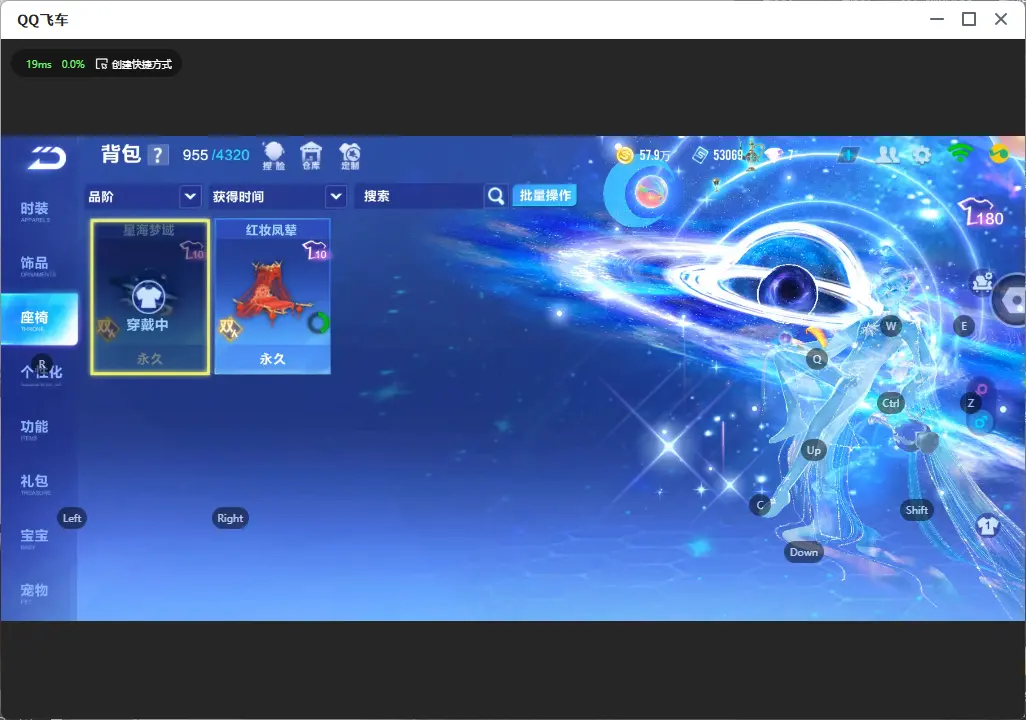Click the 批量操作 batch button
This screenshot has width=1026, height=720.
[x=544, y=196]
